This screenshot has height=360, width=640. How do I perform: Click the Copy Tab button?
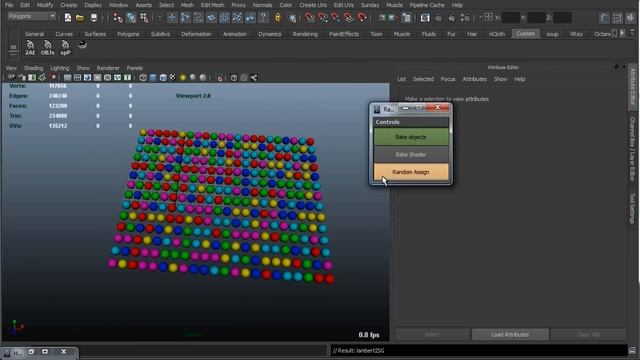pyautogui.click(x=588, y=335)
